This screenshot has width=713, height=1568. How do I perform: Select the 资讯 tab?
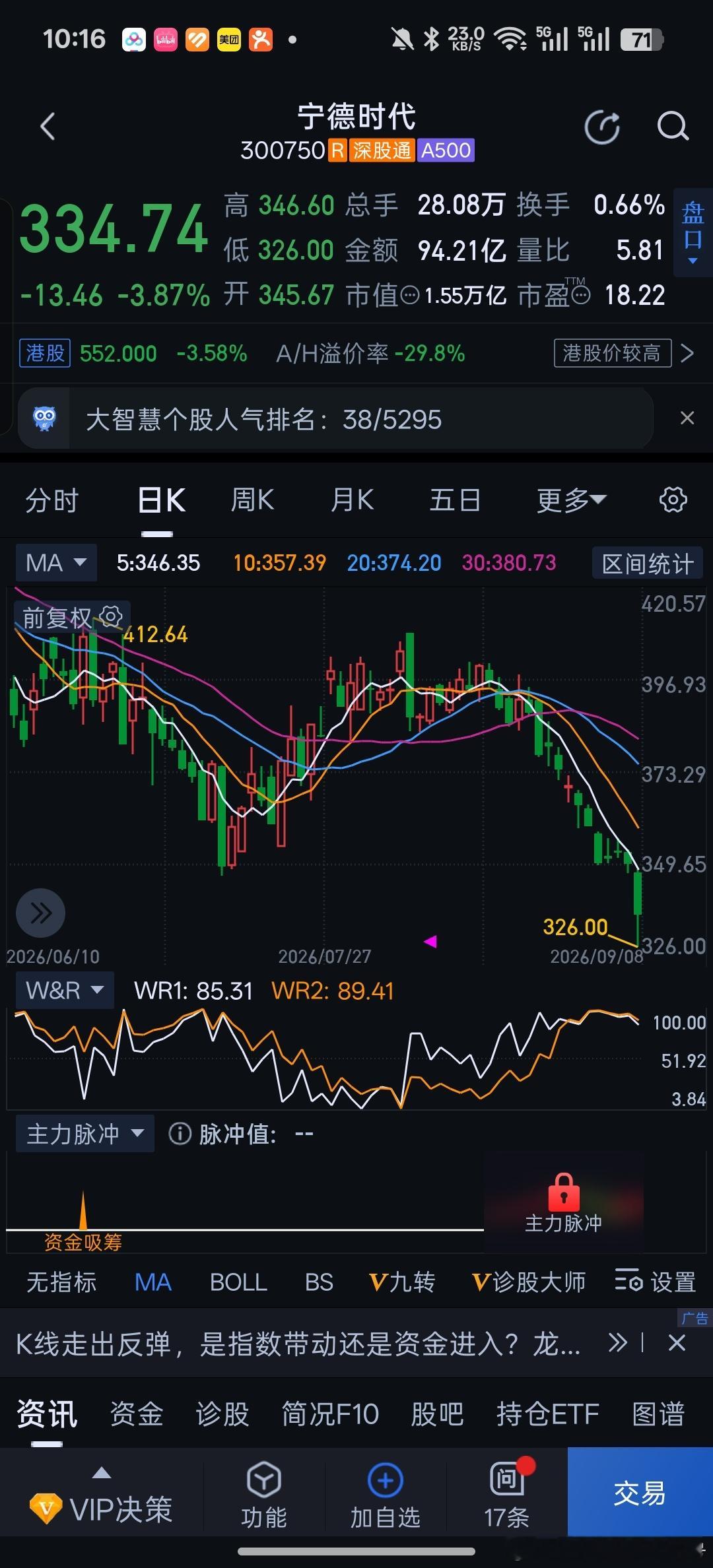coord(47,1414)
